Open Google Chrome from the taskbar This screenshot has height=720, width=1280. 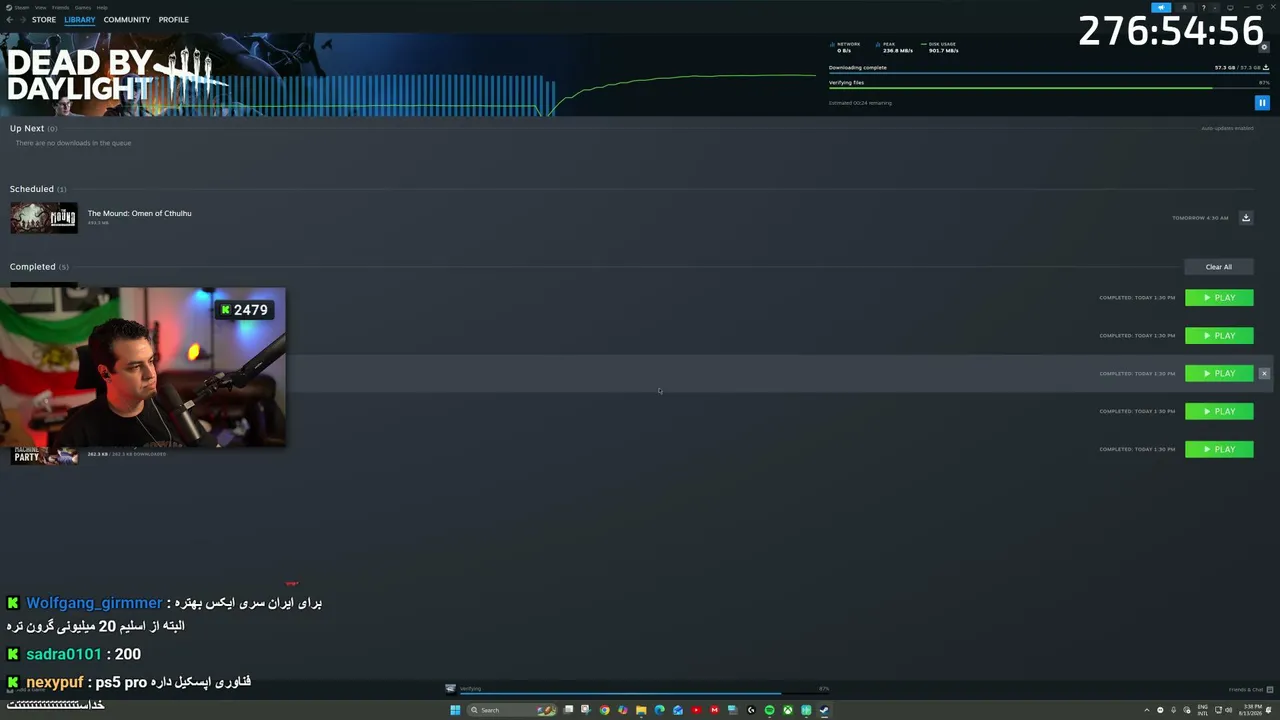click(604, 710)
